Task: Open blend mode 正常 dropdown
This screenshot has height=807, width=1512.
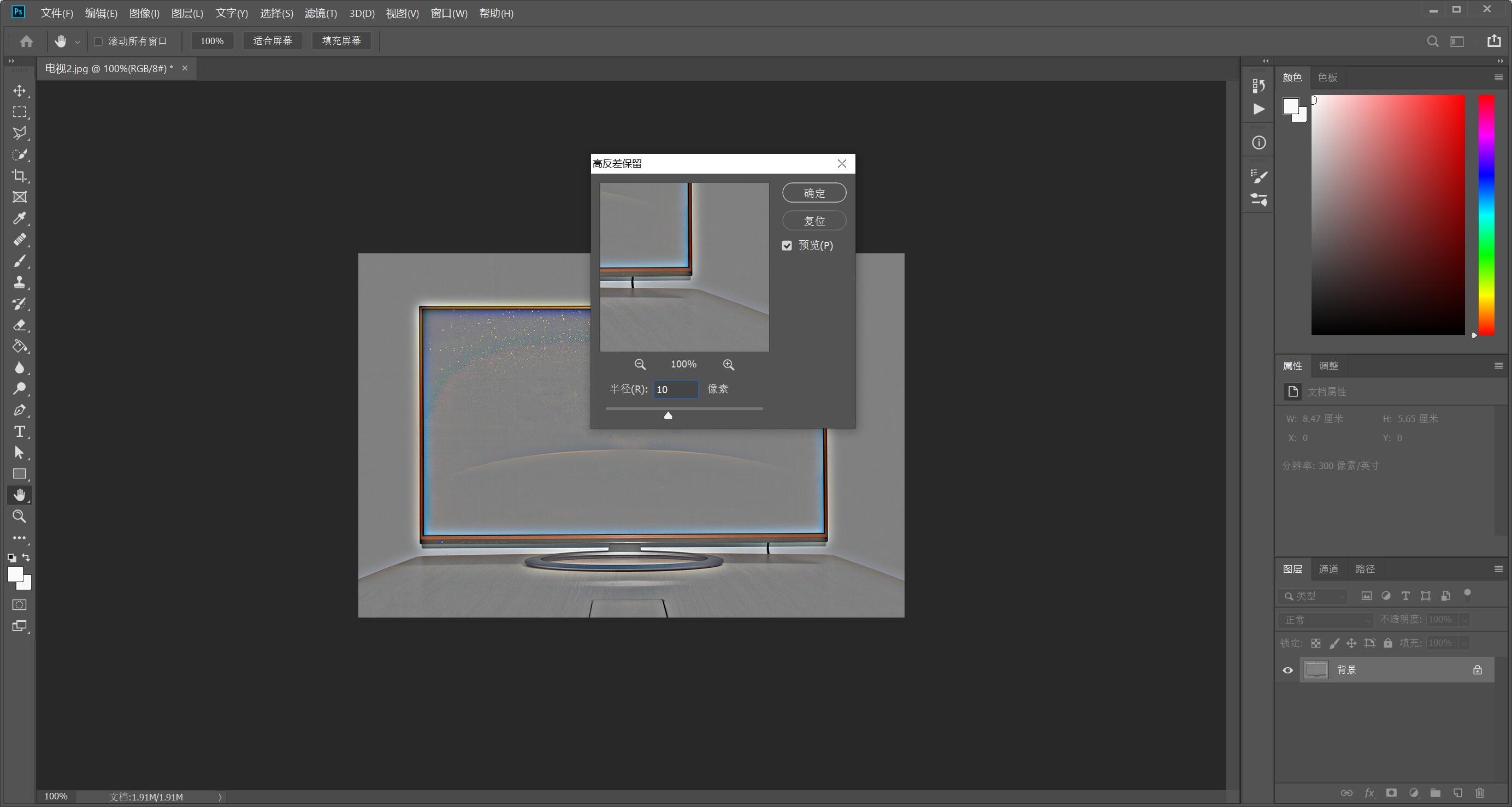Action: tap(1326, 620)
